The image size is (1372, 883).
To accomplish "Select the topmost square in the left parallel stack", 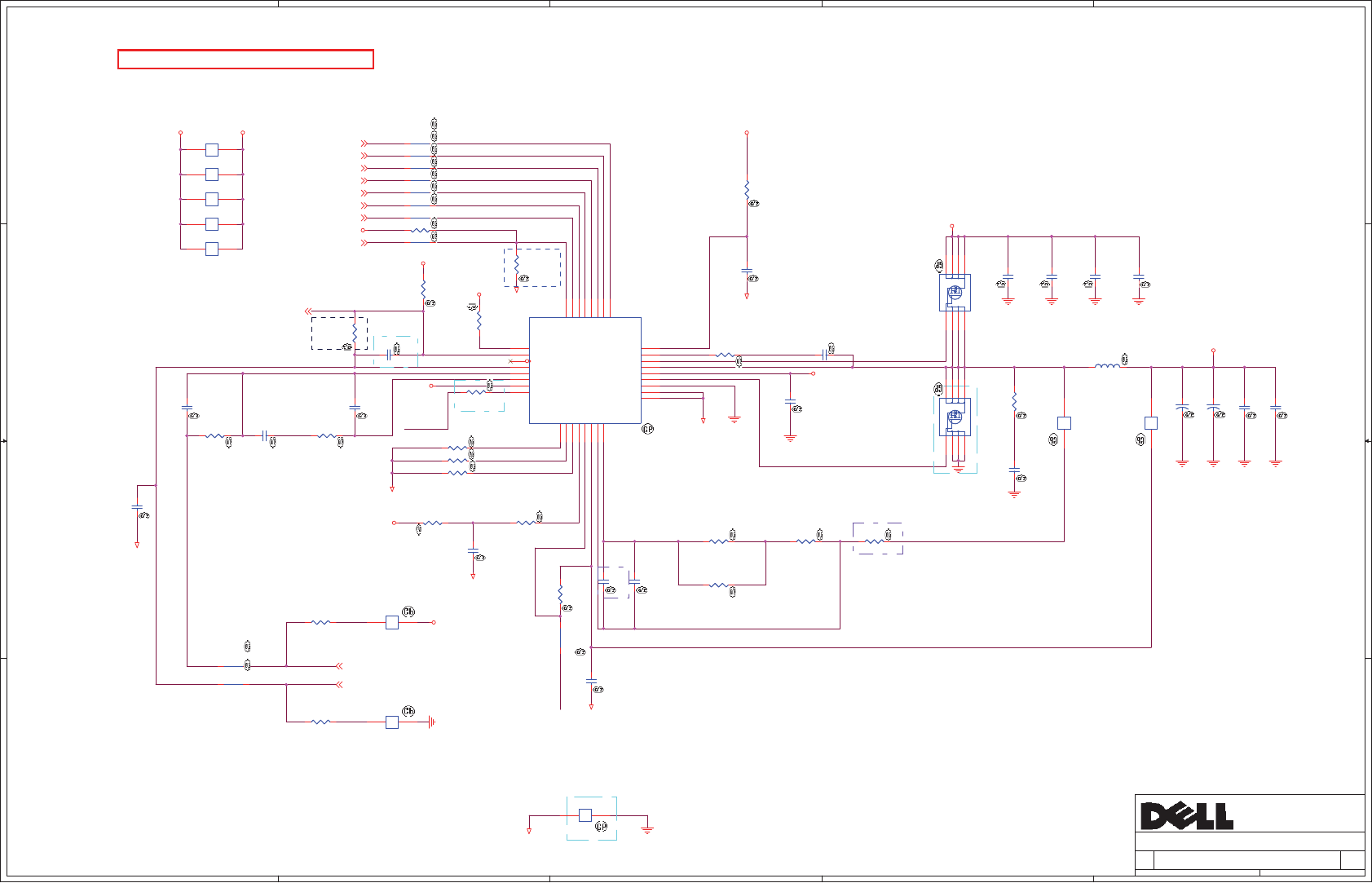I will (x=212, y=149).
